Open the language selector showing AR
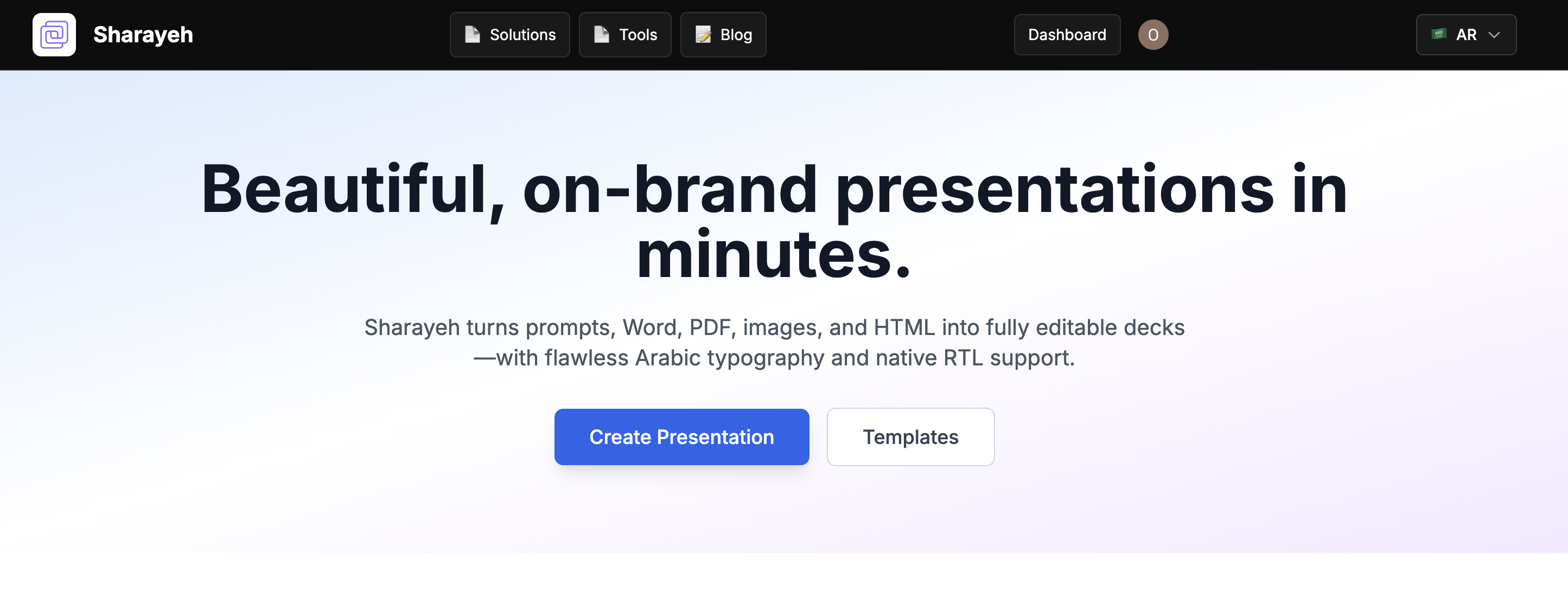 (1466, 35)
